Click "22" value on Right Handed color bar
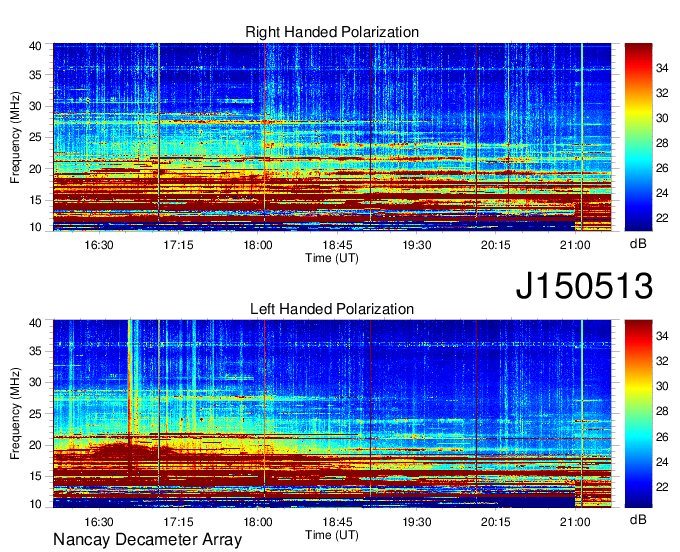Image resolution: width=680 pixels, height=552 pixels. (662, 218)
